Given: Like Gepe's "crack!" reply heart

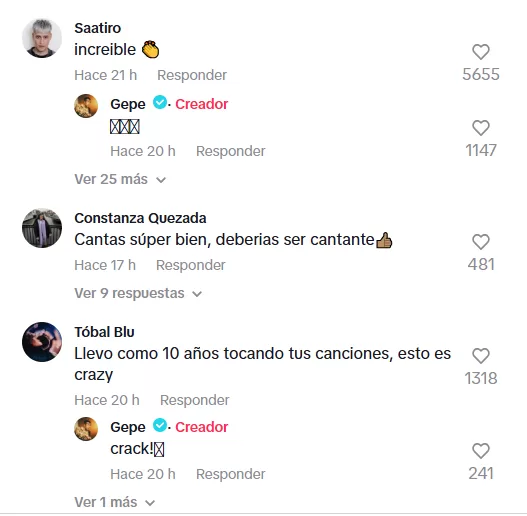Looking at the screenshot, I should [x=481, y=451].
